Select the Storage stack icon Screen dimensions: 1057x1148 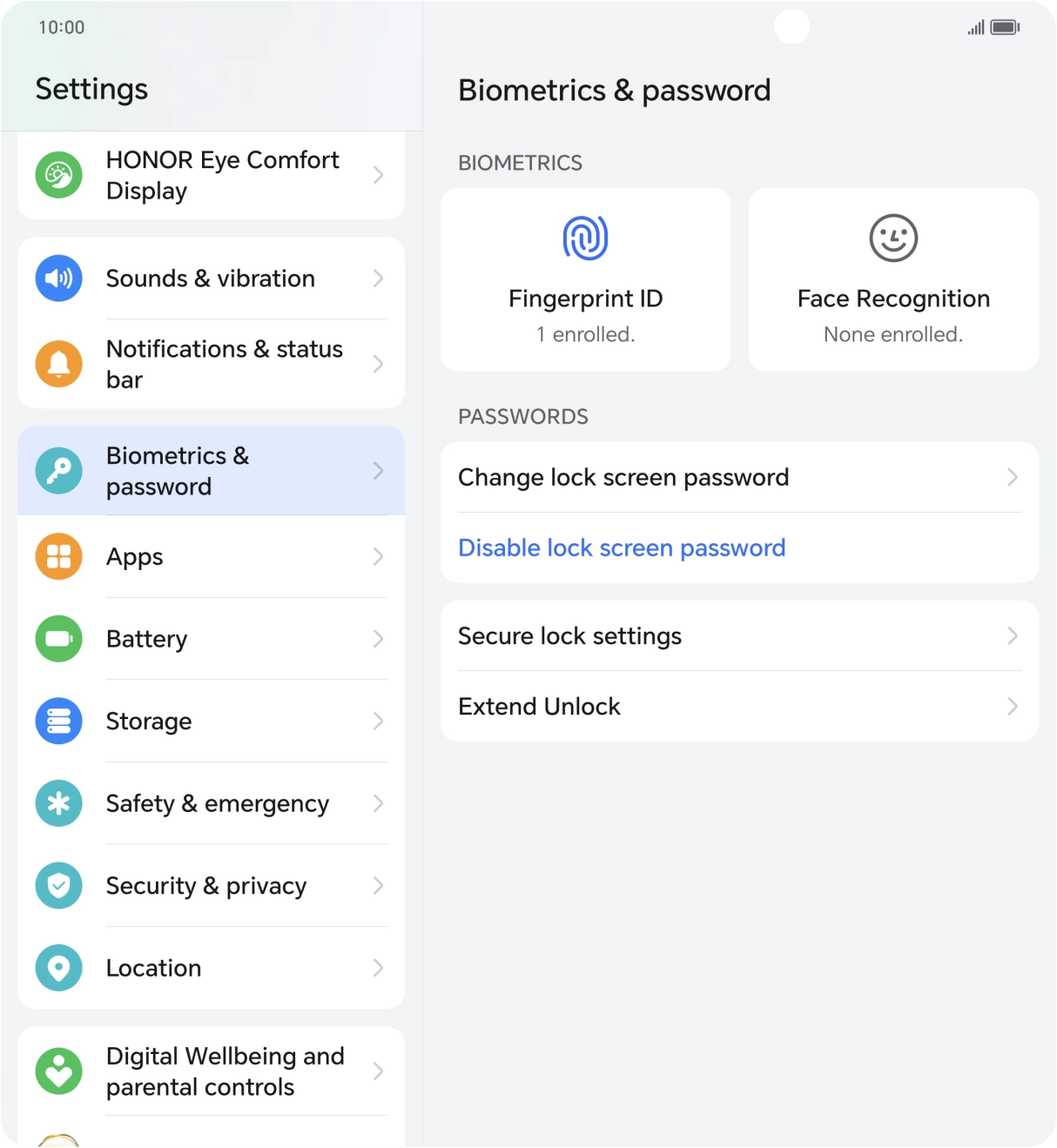pyautogui.click(x=57, y=721)
